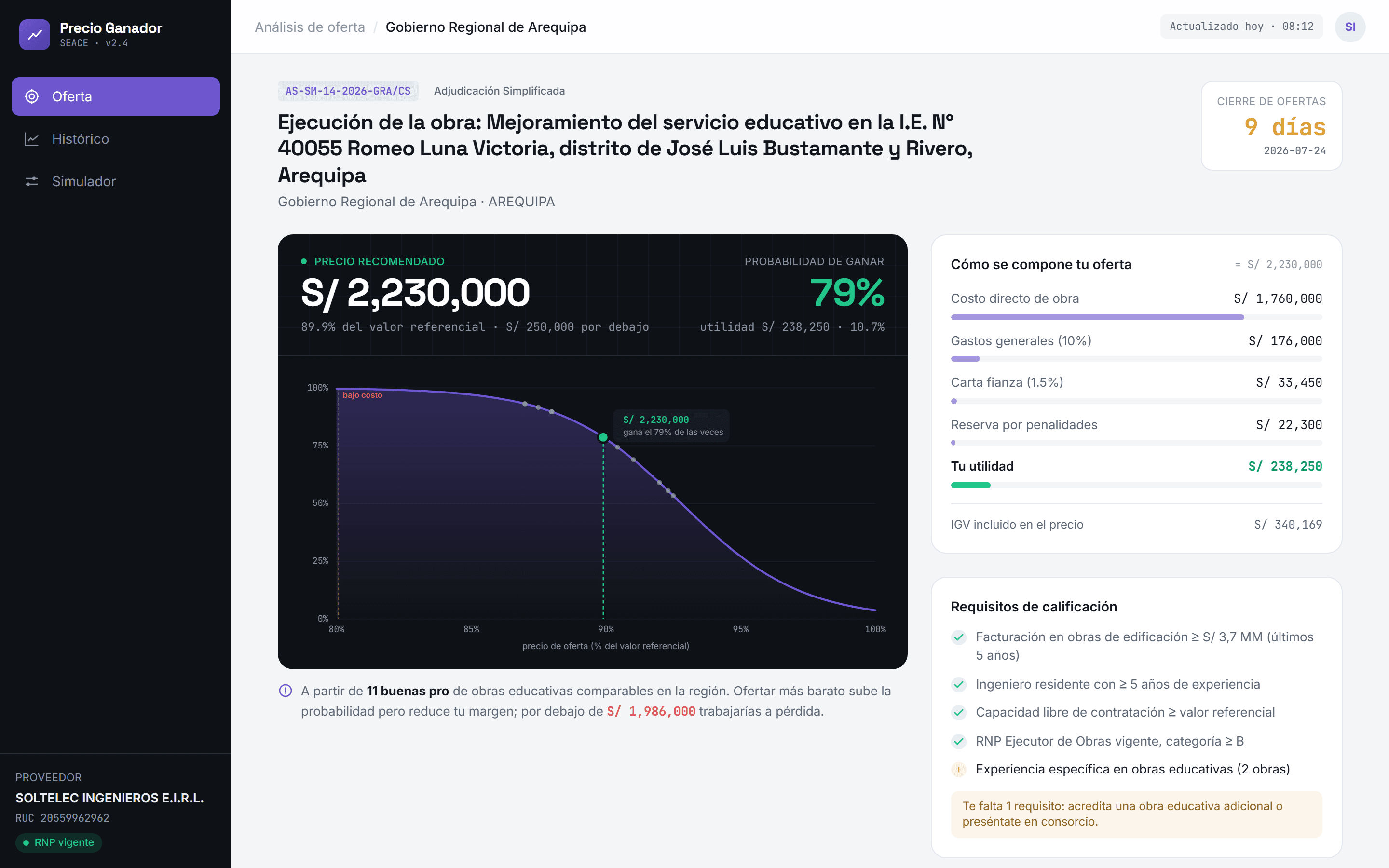
Task: Click warning icon for Experiencia específica requirement
Action: 958,769
